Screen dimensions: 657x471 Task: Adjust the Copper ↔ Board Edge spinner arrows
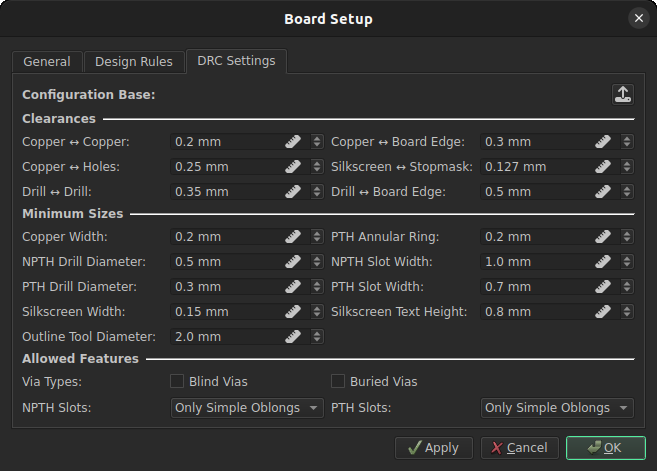(627, 142)
